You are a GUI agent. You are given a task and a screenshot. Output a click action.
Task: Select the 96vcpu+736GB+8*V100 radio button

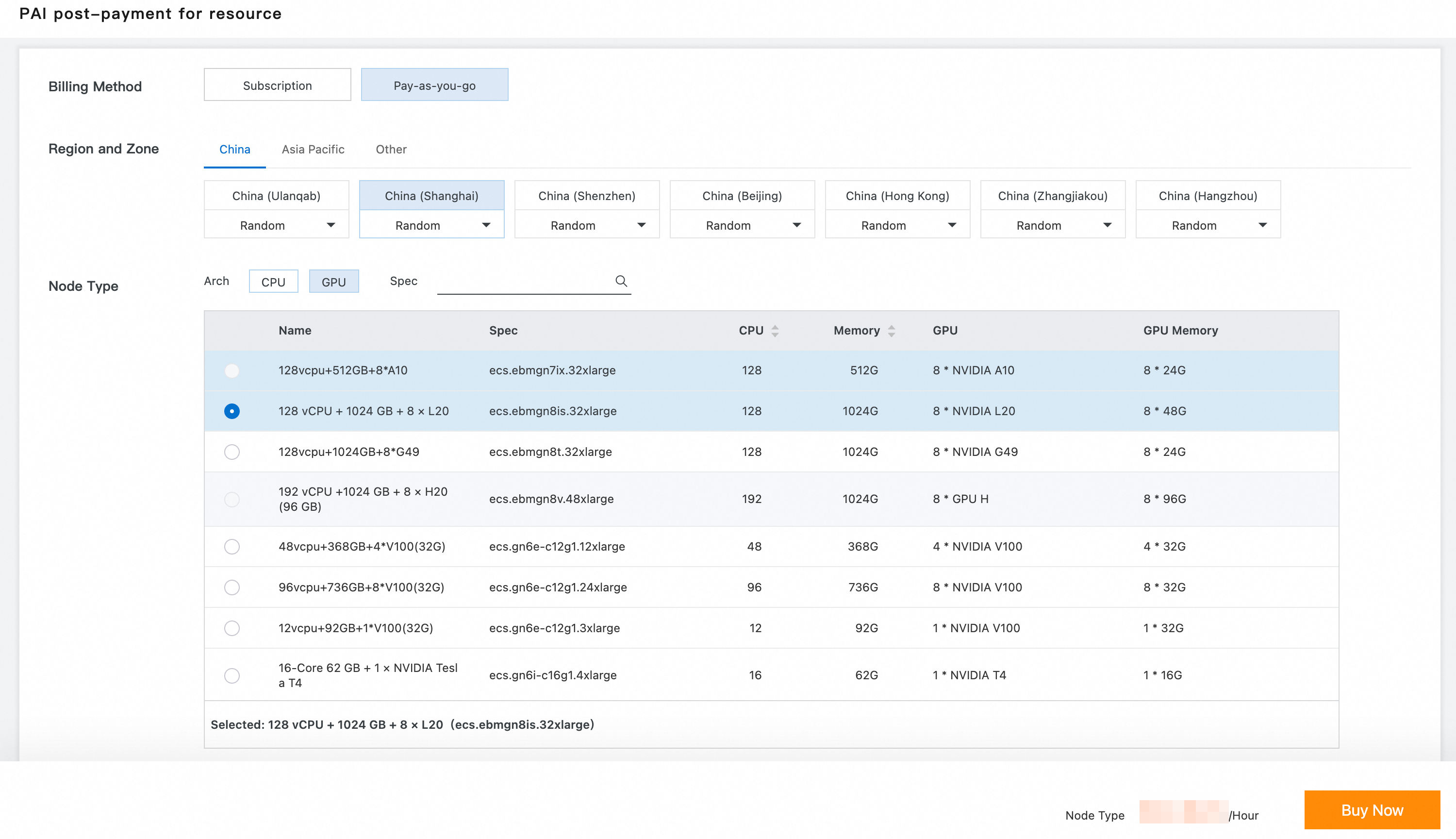click(x=232, y=587)
